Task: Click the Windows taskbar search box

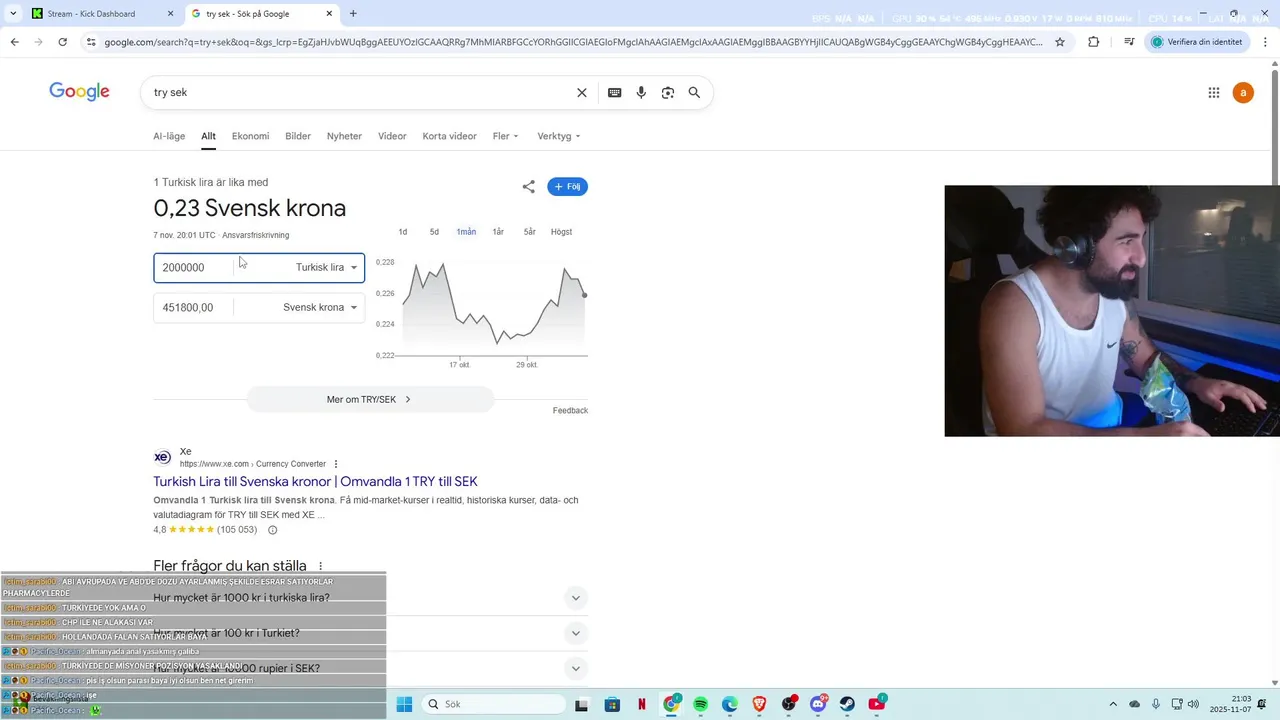Action: tap(494, 704)
